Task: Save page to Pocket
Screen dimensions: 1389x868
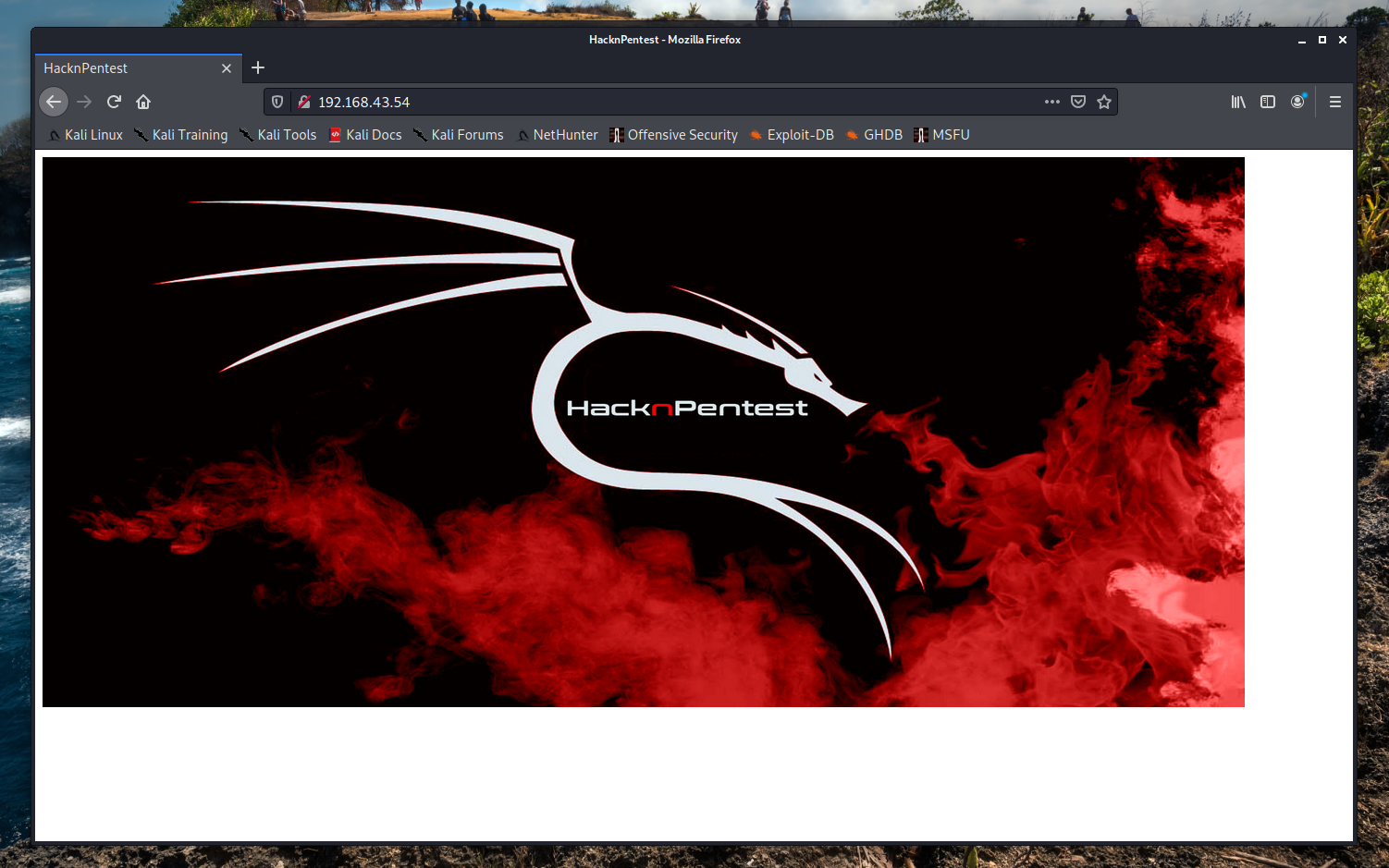Action: (1078, 102)
